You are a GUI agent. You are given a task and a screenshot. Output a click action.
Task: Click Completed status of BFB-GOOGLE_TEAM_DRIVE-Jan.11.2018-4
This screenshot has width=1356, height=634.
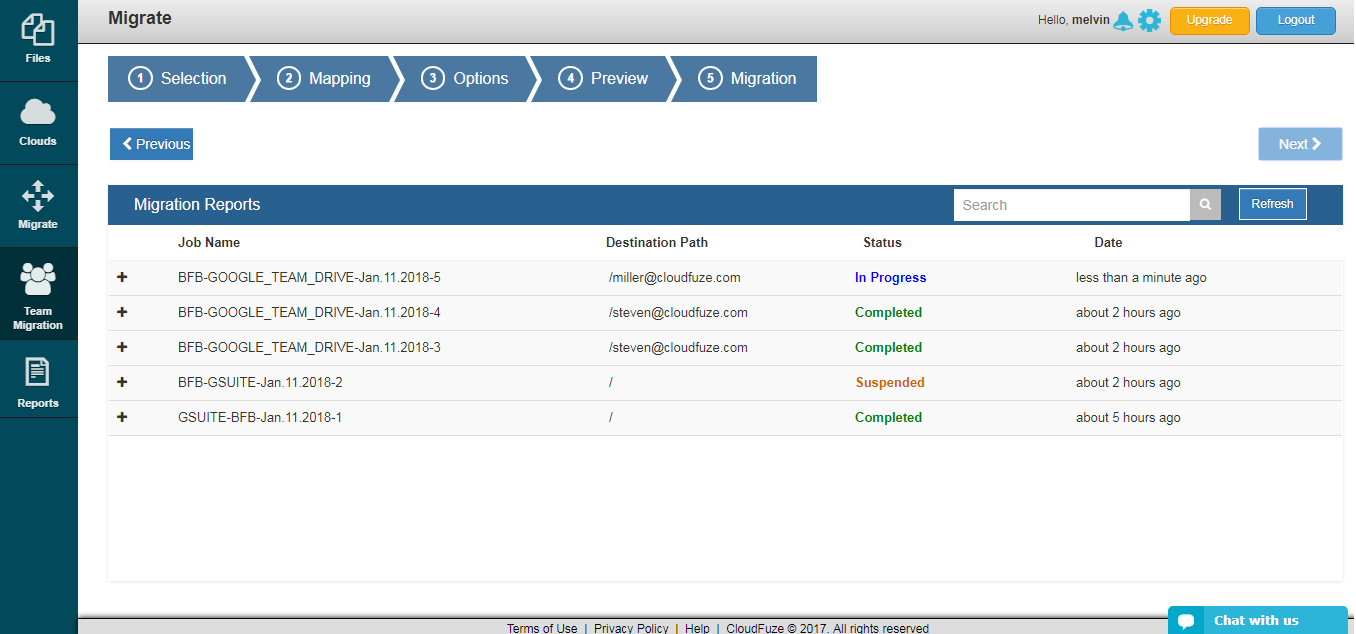click(x=888, y=312)
